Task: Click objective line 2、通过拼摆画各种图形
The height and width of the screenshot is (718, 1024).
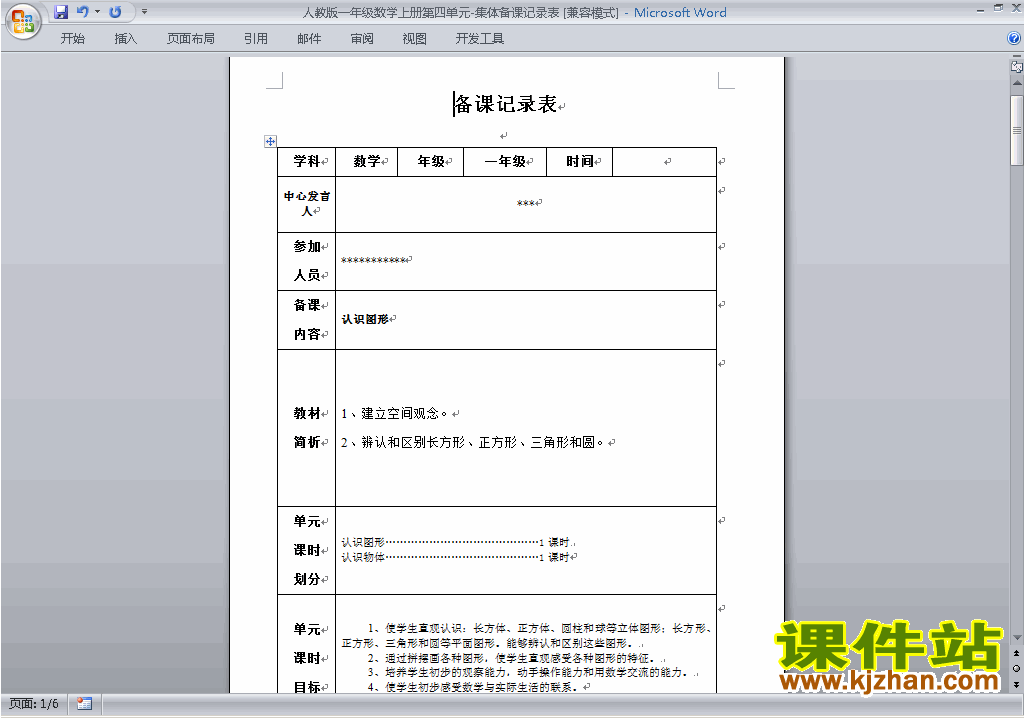Action: coord(512,658)
